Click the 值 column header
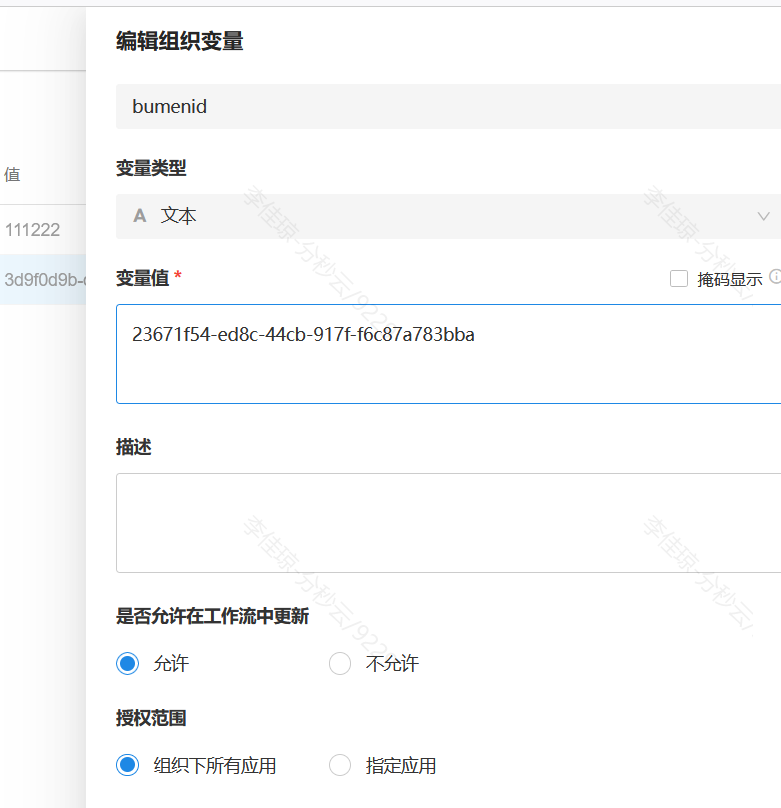781x808 pixels. click(x=12, y=175)
